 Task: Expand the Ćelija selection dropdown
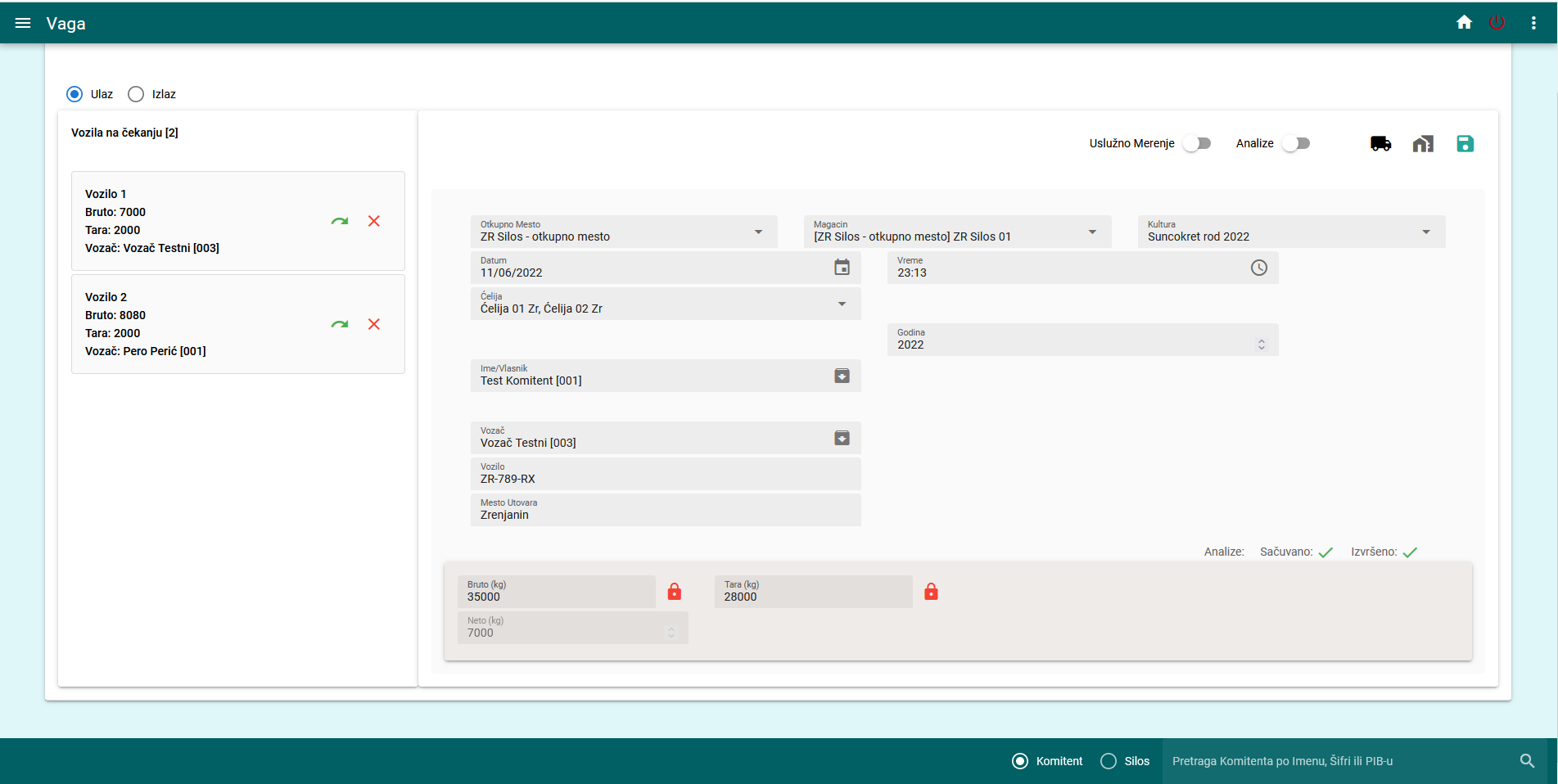(842, 304)
